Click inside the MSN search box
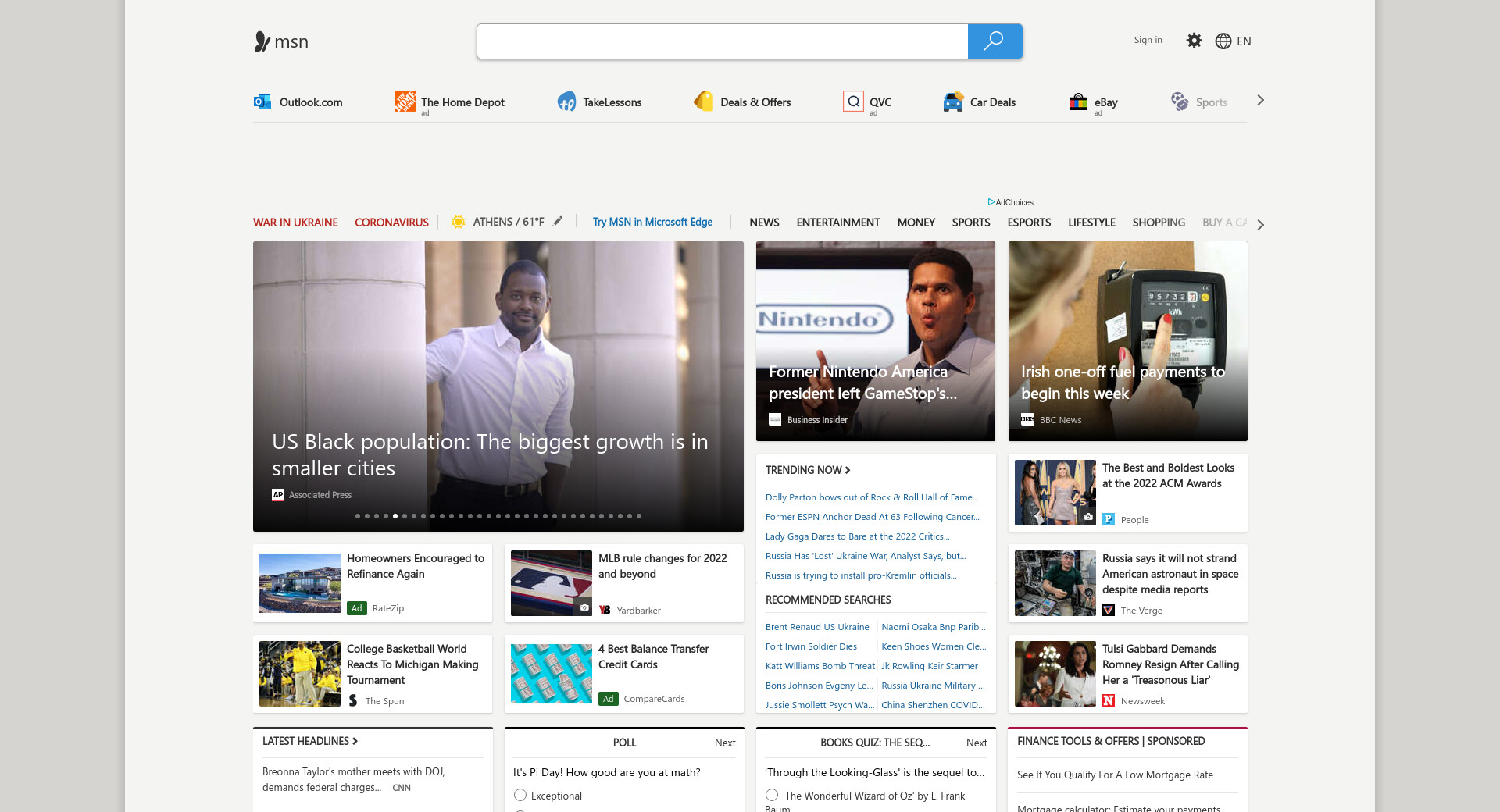Image resolution: width=1500 pixels, height=812 pixels. tap(722, 41)
